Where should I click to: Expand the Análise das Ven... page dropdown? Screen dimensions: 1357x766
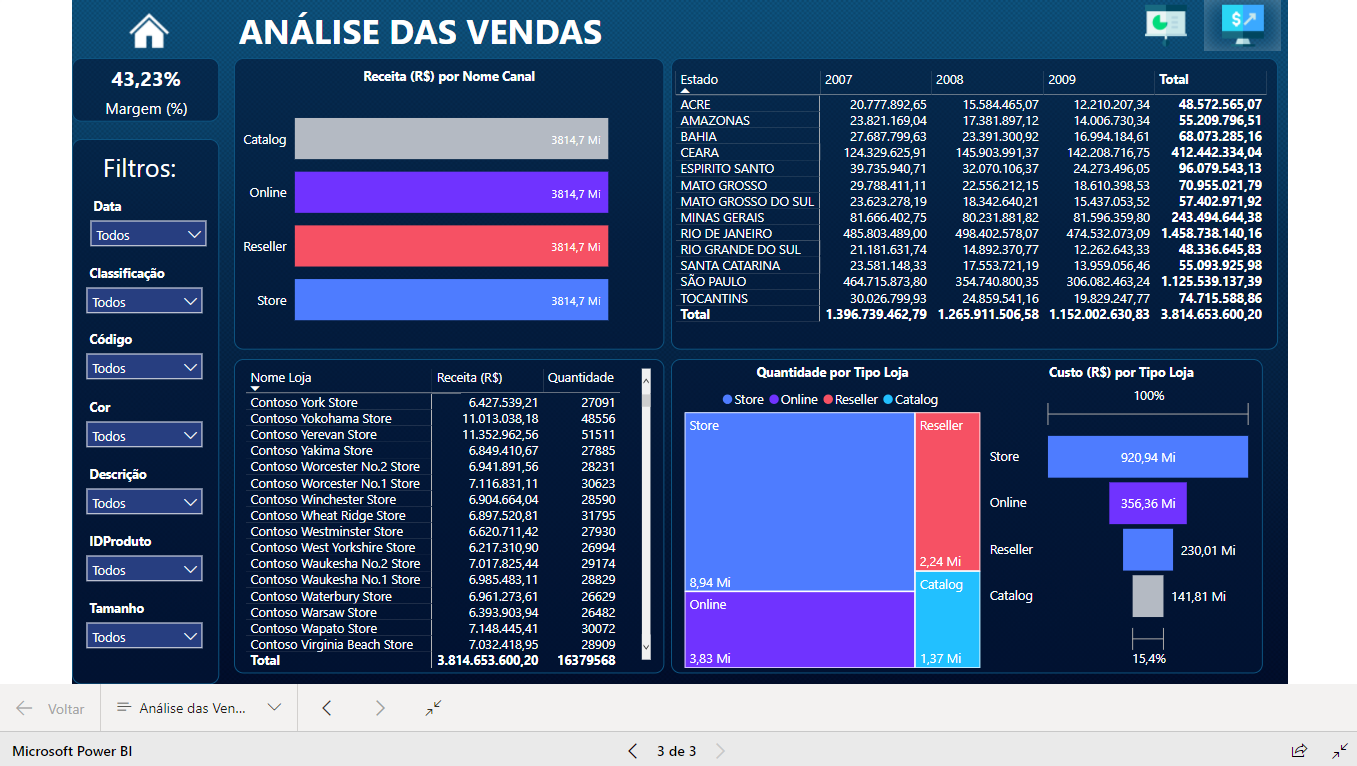tap(274, 708)
